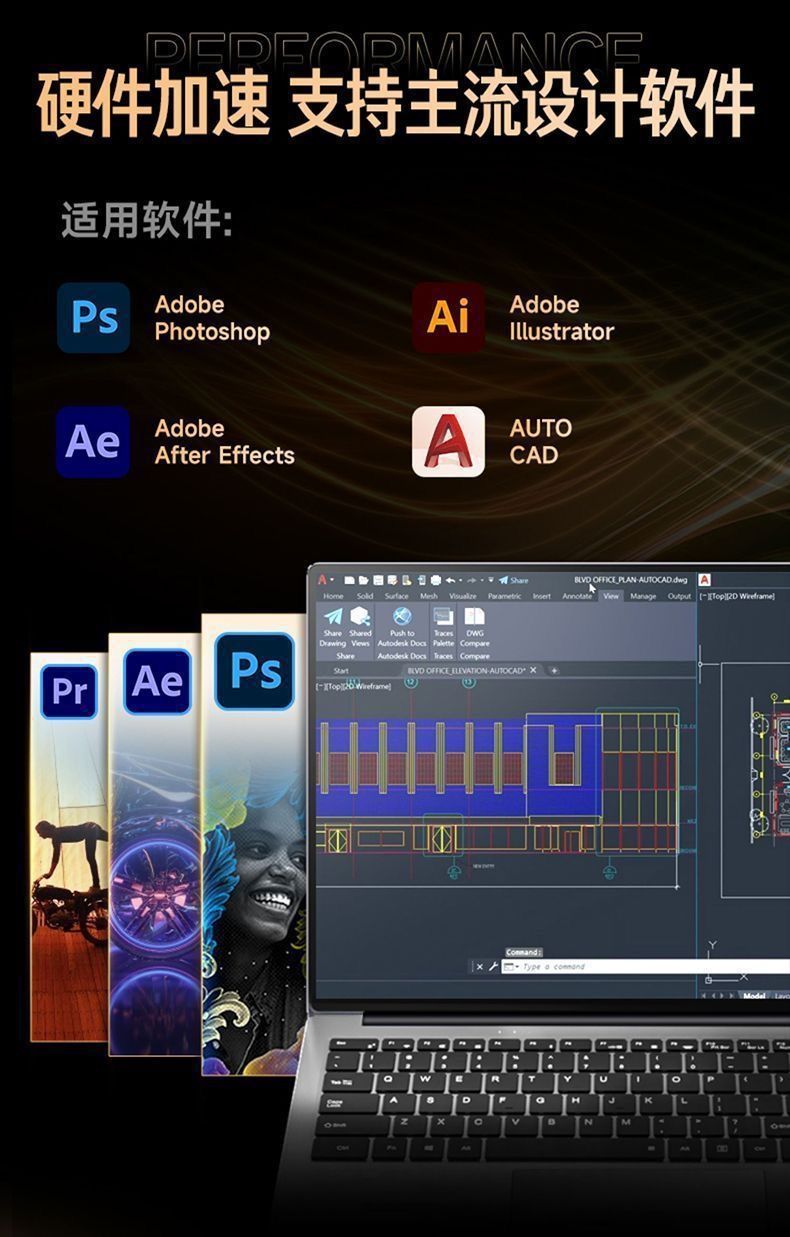This screenshot has height=1237, width=790.
Task: Click the AUTO CAD text label
Action: coord(541,442)
